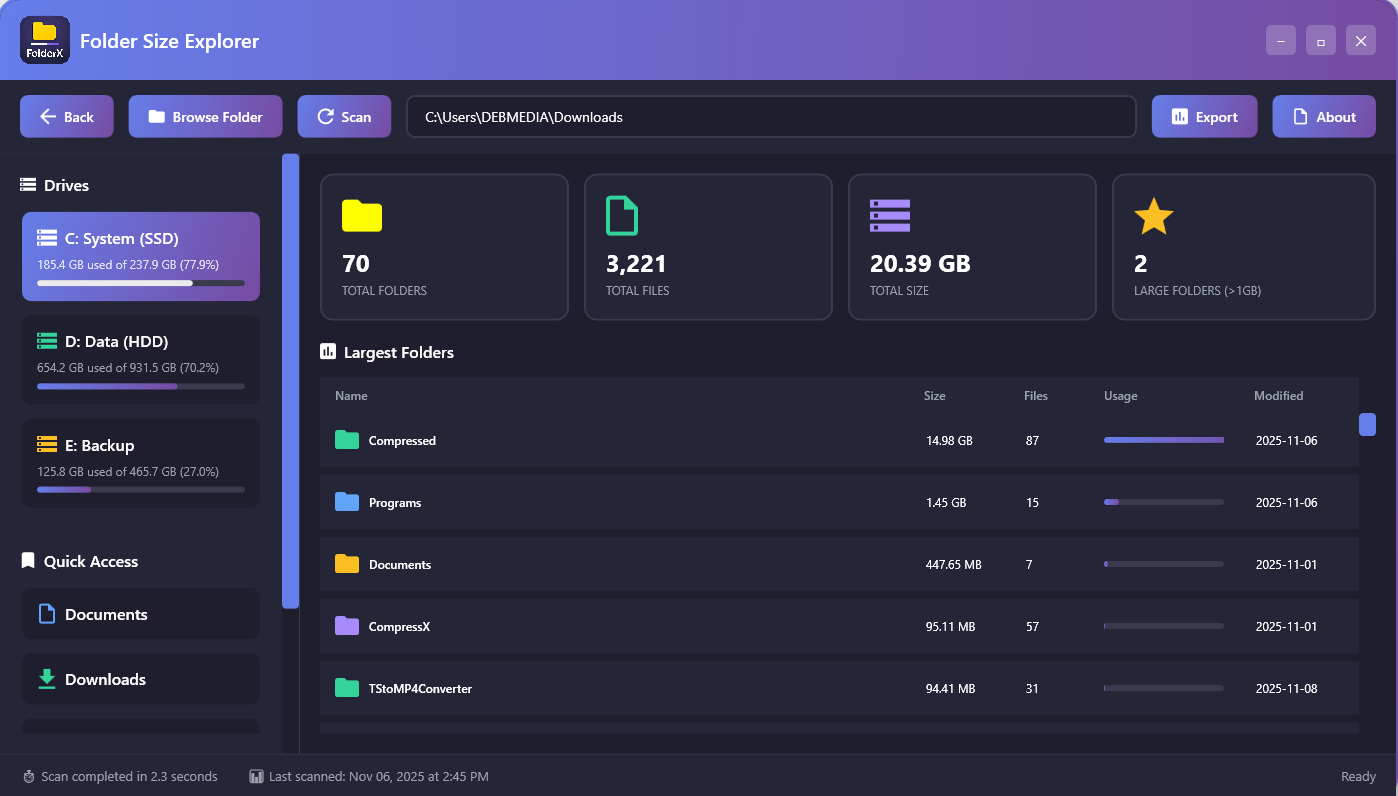Sort folders by the Size column header
This screenshot has width=1398, height=796.
[x=934, y=395]
